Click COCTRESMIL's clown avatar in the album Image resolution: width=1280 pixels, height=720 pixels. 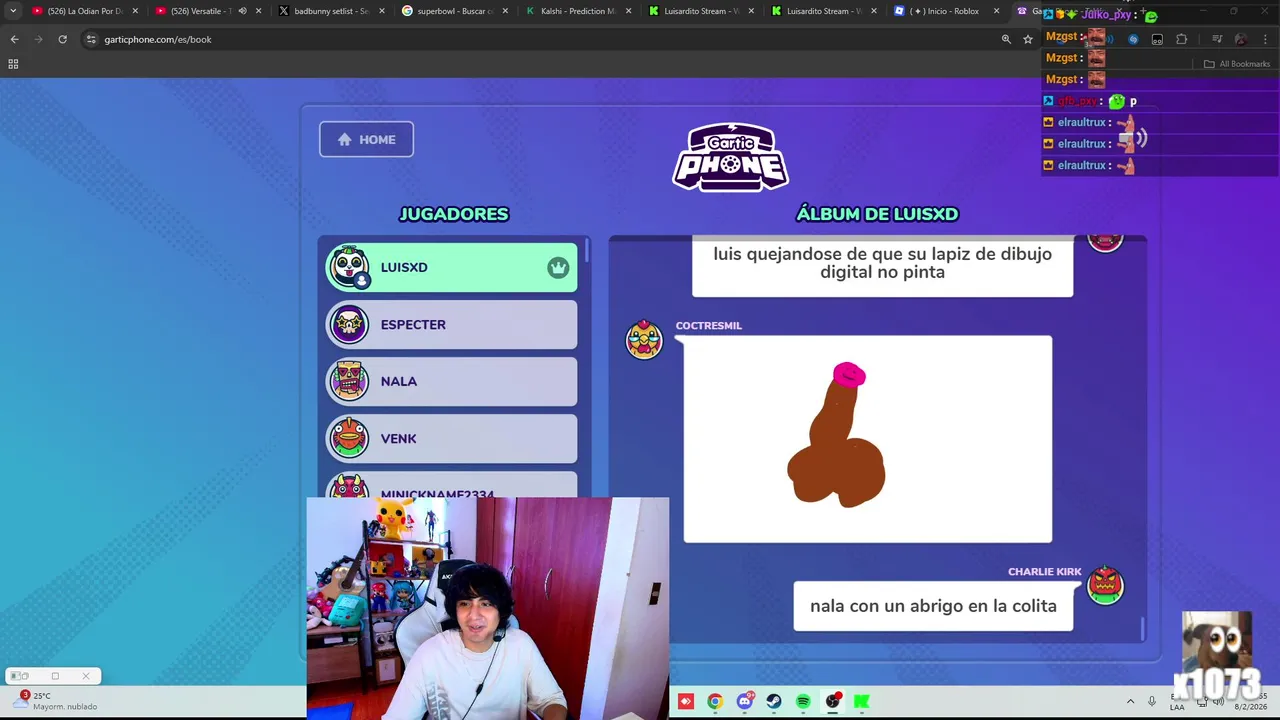click(x=644, y=339)
